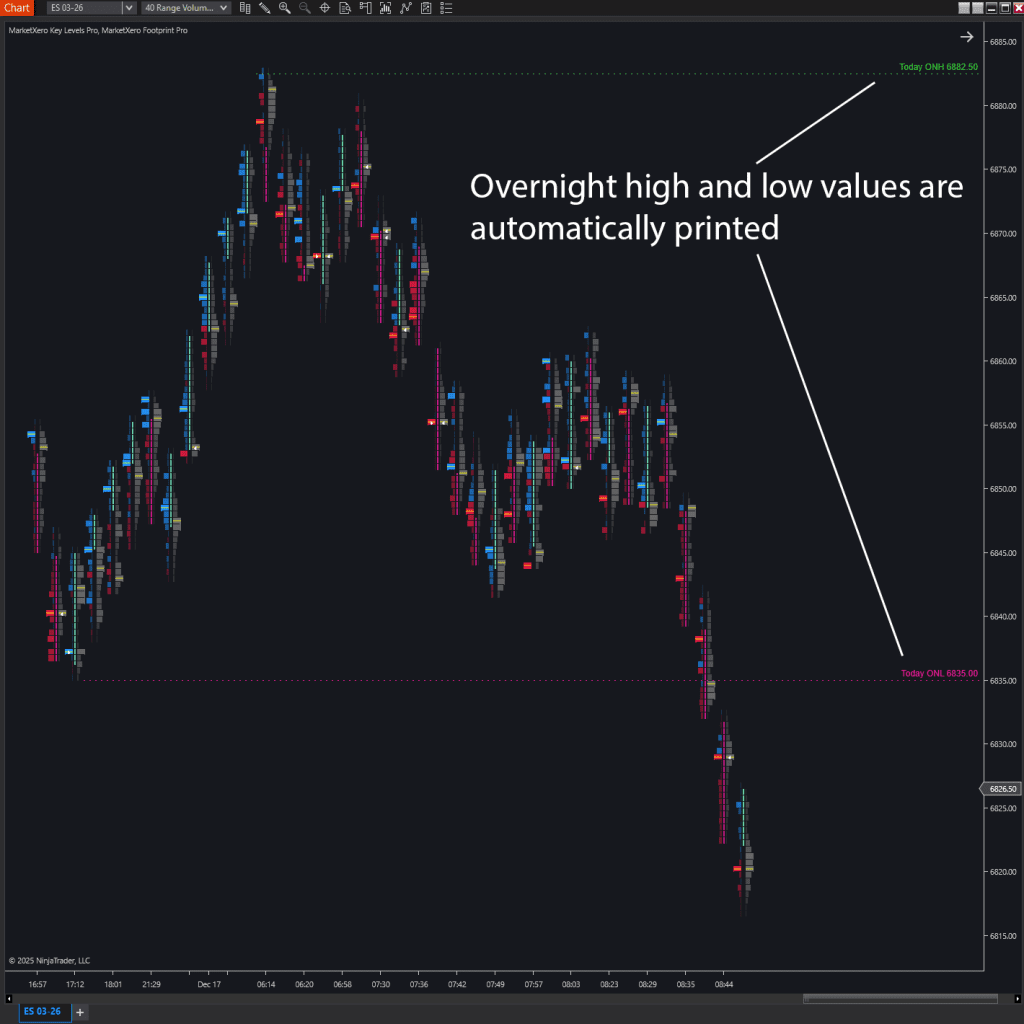Open the Data Series bars icon
1024x1024 pixels.
244,8
